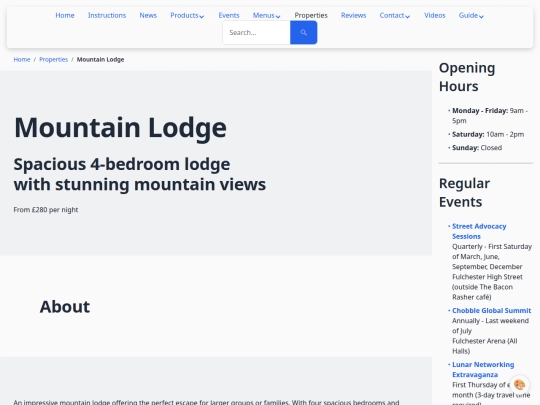Click the Regular Events heading
The height and width of the screenshot is (405, 540).
pyautogui.click(x=464, y=193)
